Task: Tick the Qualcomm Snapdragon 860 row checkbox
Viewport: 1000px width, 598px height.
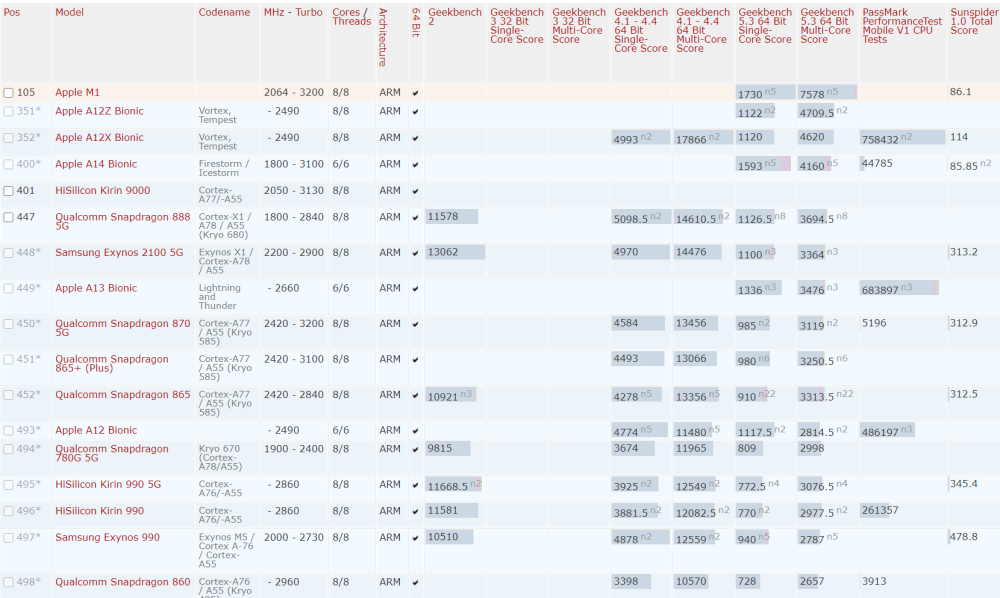Action: 8,583
